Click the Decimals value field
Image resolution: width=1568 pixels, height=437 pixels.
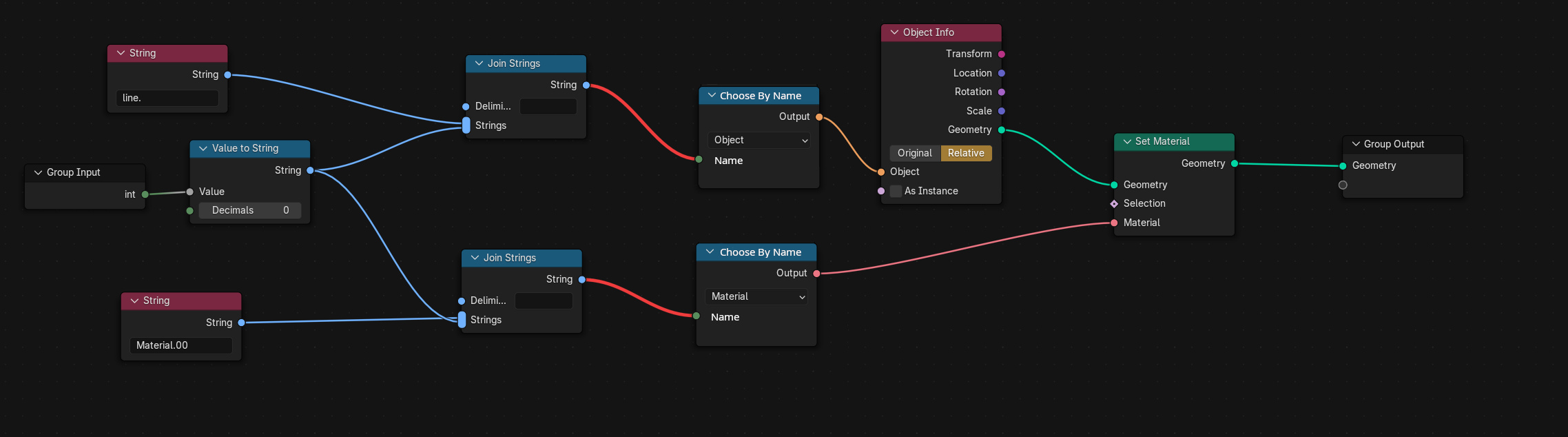click(250, 210)
